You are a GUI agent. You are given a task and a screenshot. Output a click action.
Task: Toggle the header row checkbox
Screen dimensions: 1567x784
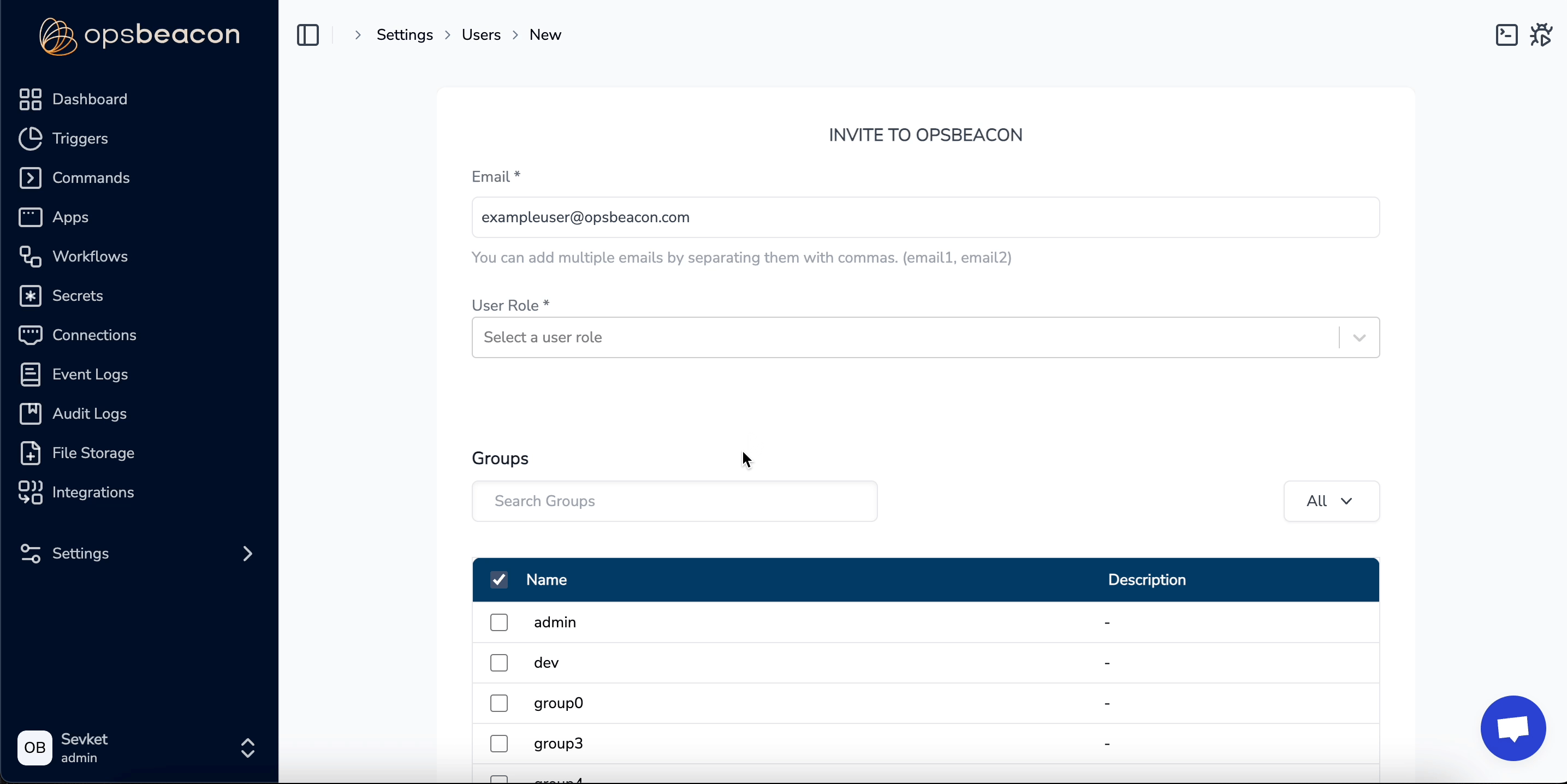pos(498,579)
